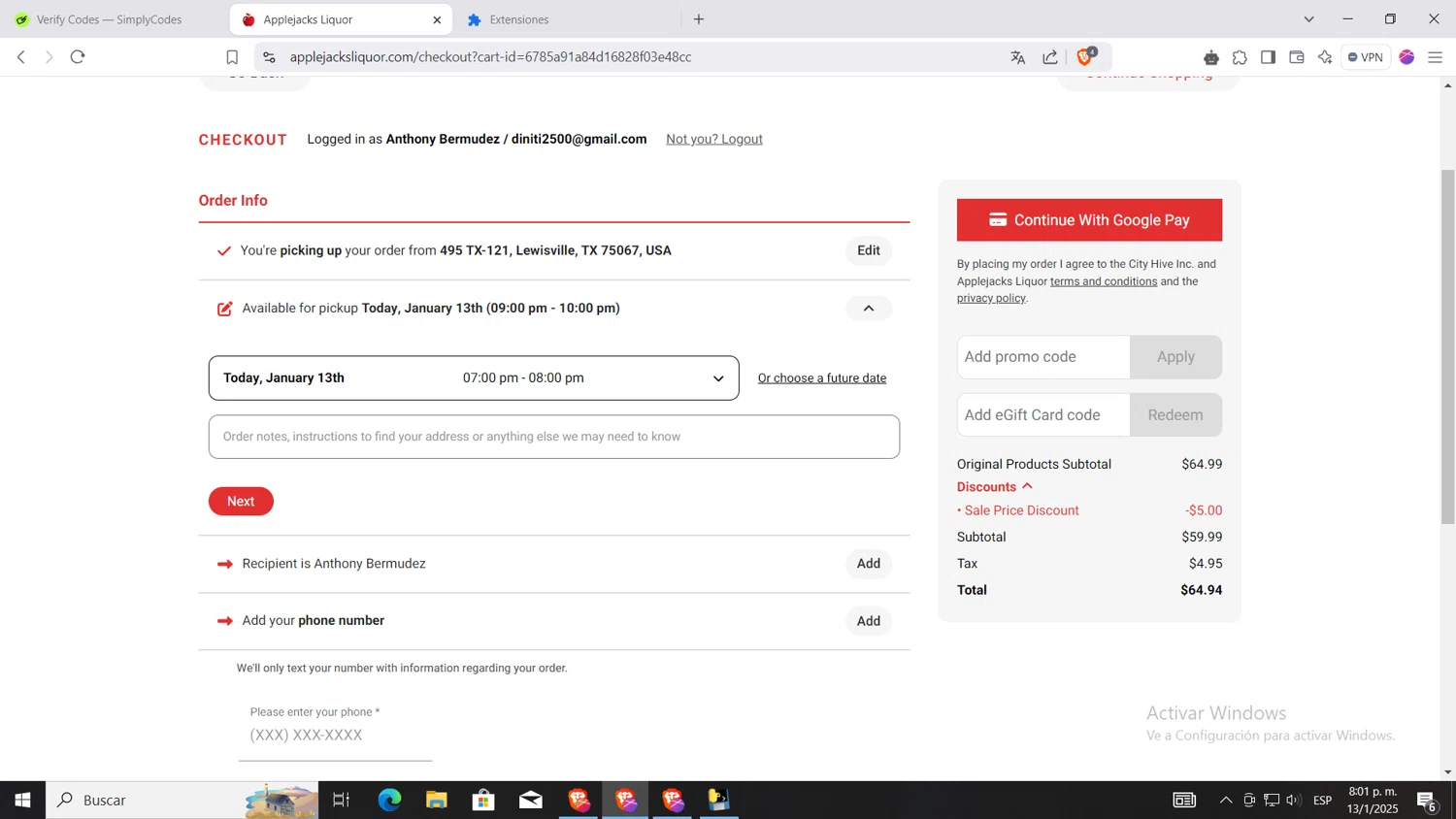Edit the pickup location
The image size is (1456, 819).
coord(869,250)
